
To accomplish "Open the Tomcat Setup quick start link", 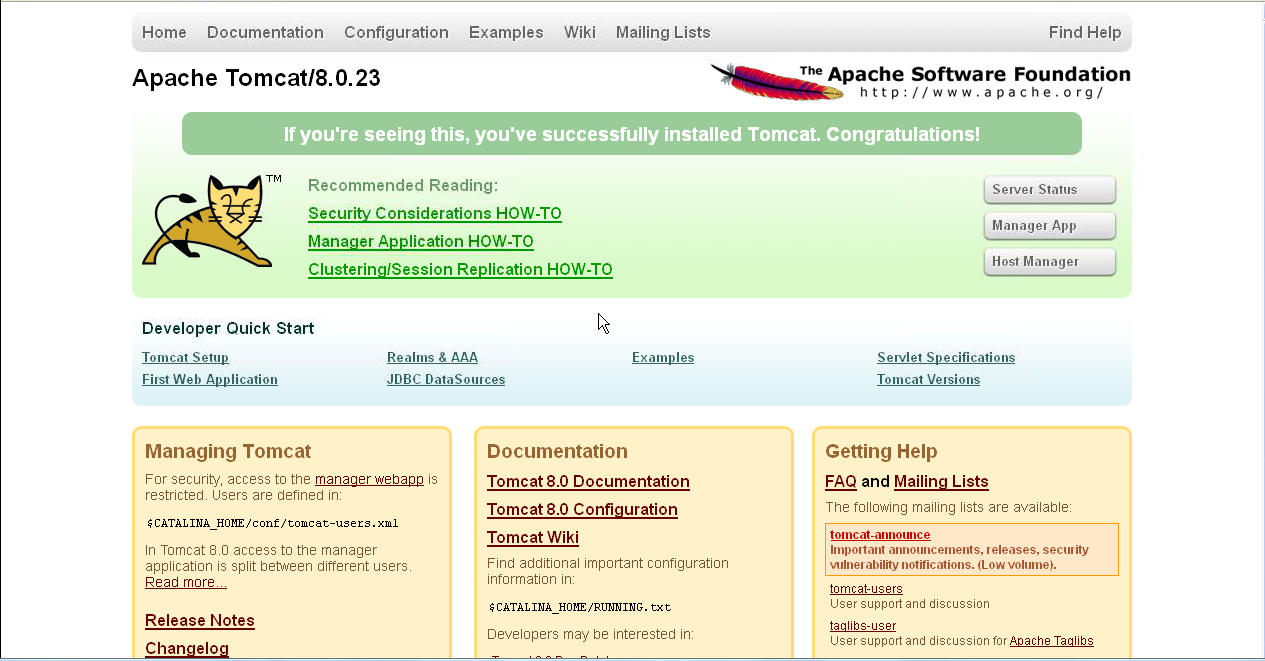I will [185, 357].
